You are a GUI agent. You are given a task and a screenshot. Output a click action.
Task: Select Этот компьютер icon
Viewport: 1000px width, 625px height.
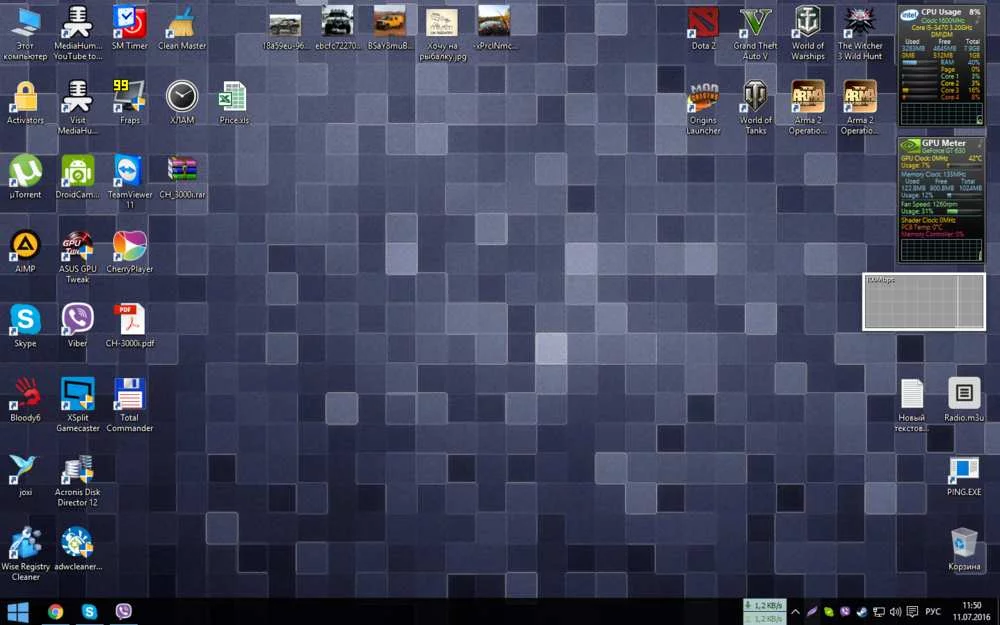pyautogui.click(x=26, y=33)
